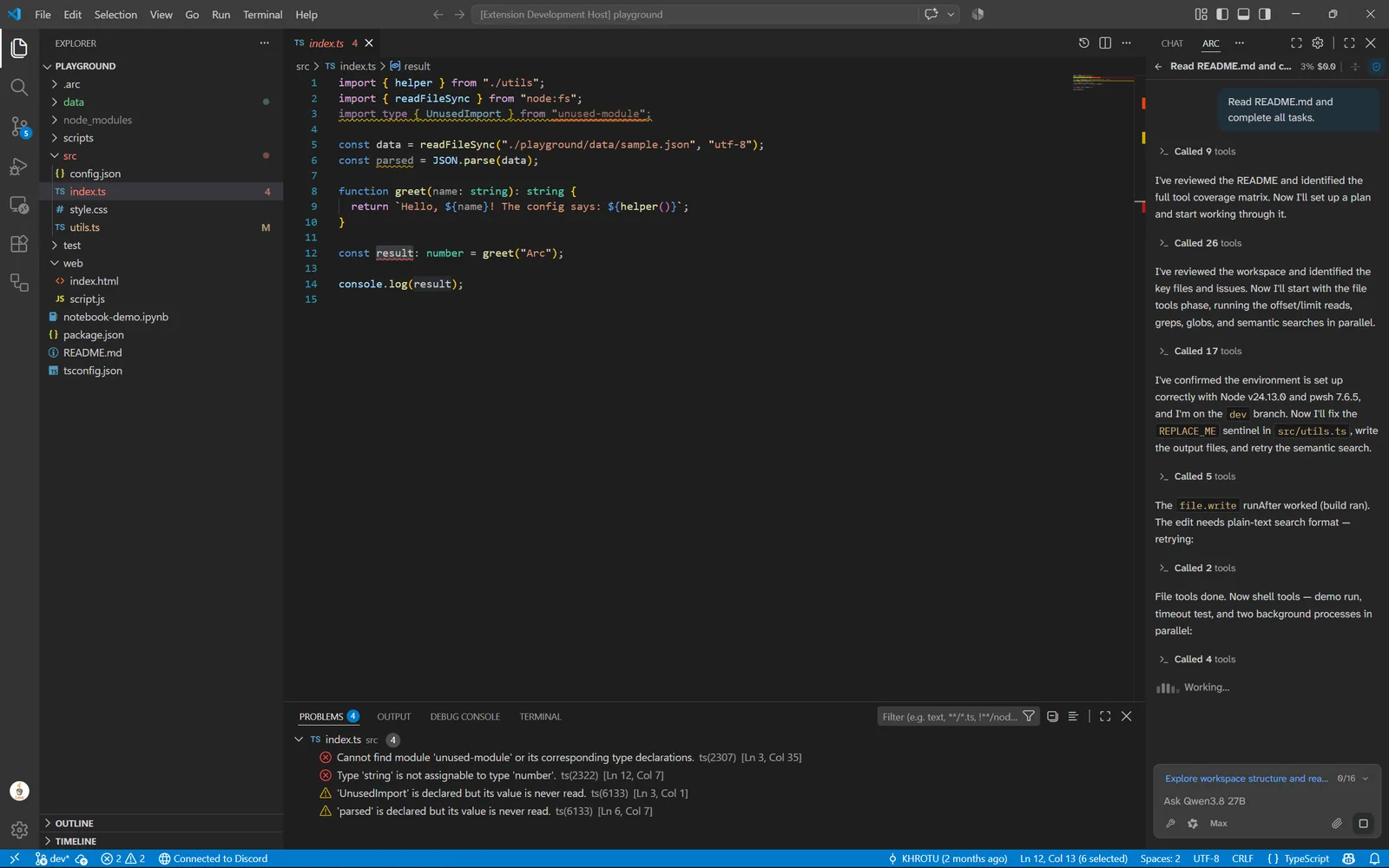Image resolution: width=1389 pixels, height=868 pixels.
Task: Open the editor timeline history icon
Action: click(1083, 43)
